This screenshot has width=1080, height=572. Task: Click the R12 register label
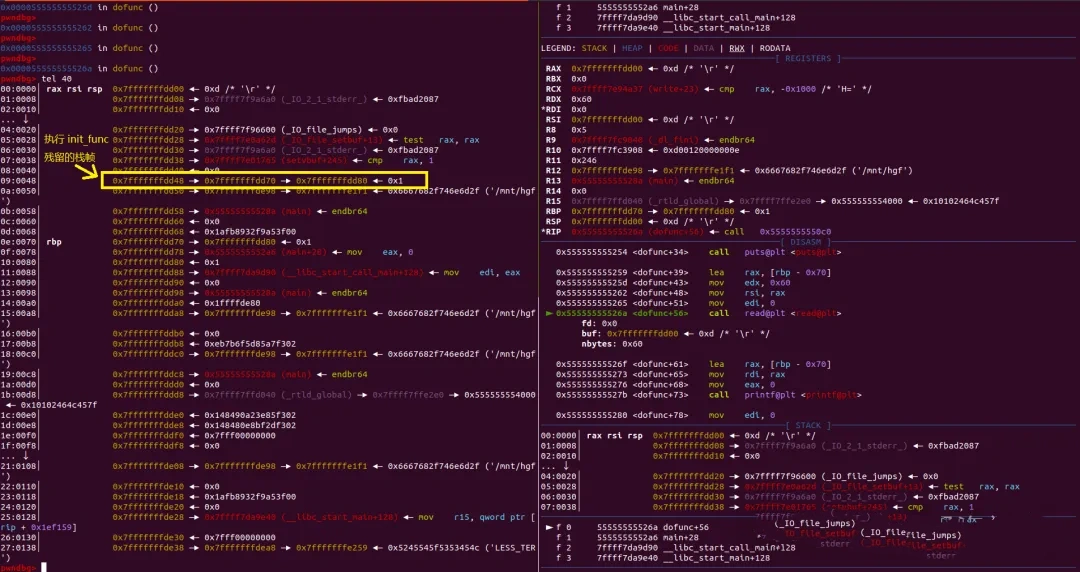(x=553, y=170)
